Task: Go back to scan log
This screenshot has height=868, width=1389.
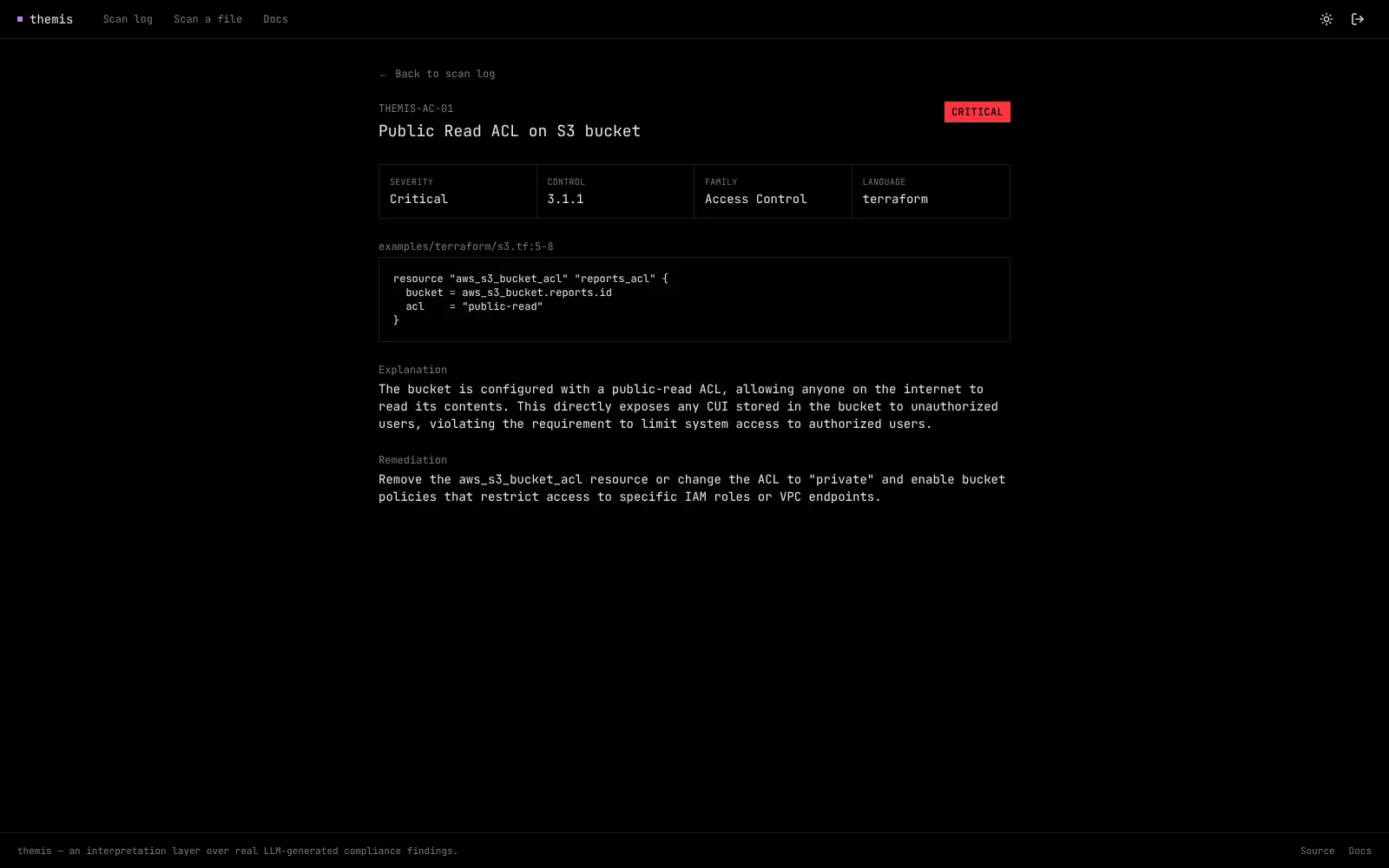Action: [437, 74]
